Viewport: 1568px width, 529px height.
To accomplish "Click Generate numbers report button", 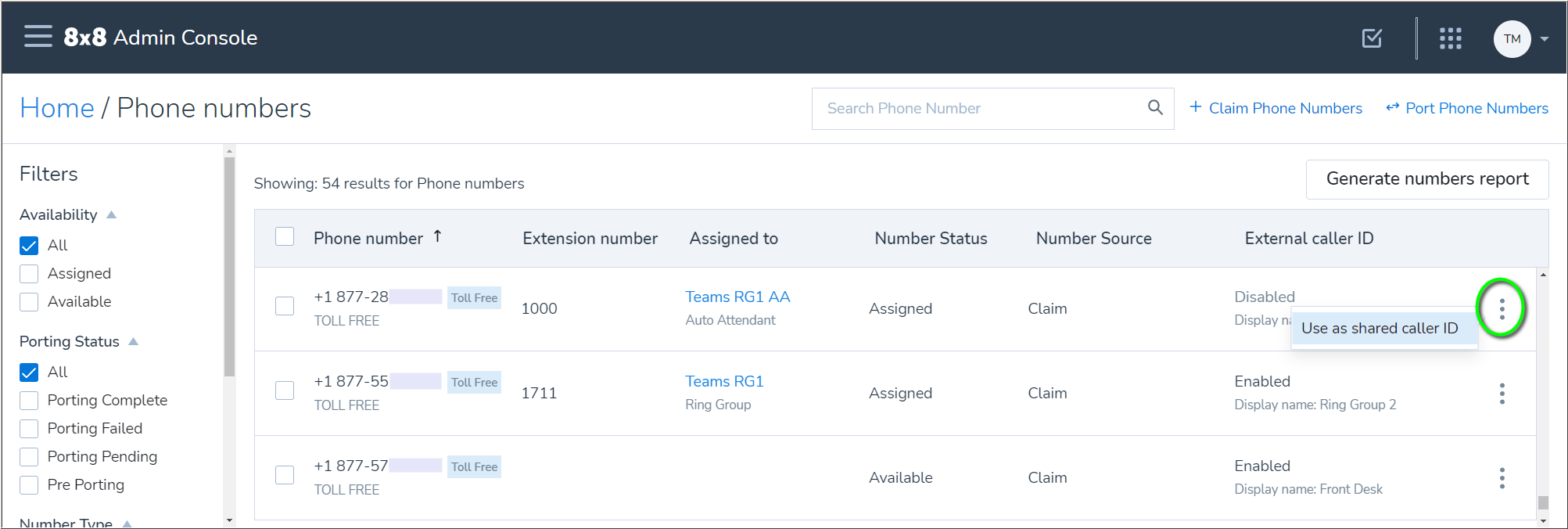I will pos(1426,179).
